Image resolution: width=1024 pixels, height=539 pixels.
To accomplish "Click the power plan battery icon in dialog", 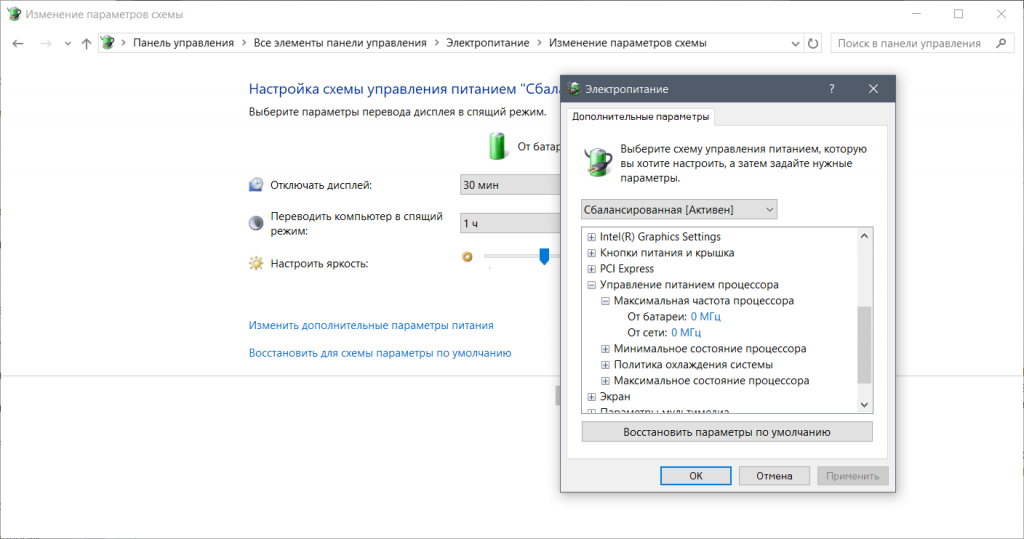I will [598, 161].
